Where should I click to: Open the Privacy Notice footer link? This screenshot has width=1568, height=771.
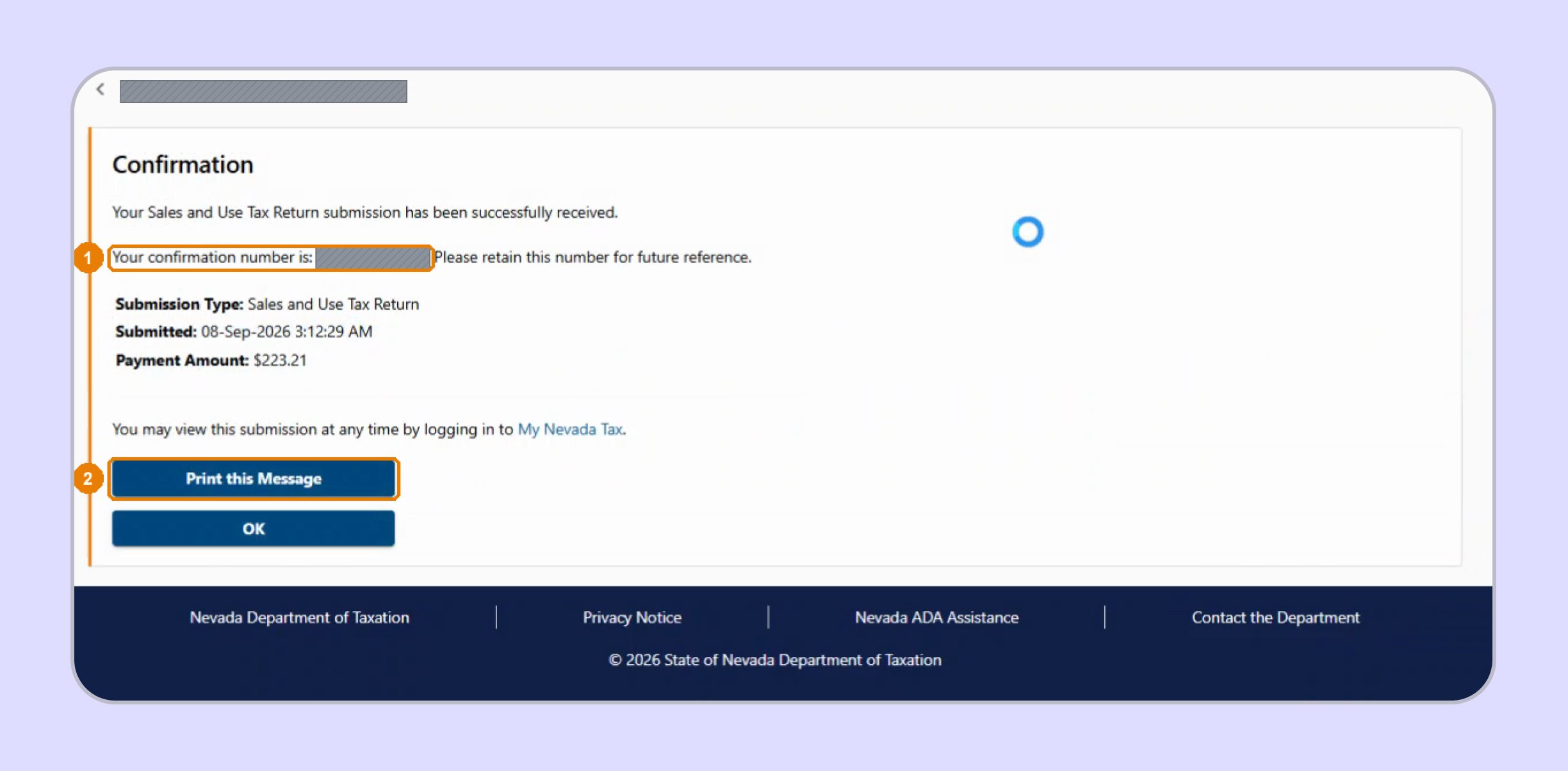coord(632,617)
